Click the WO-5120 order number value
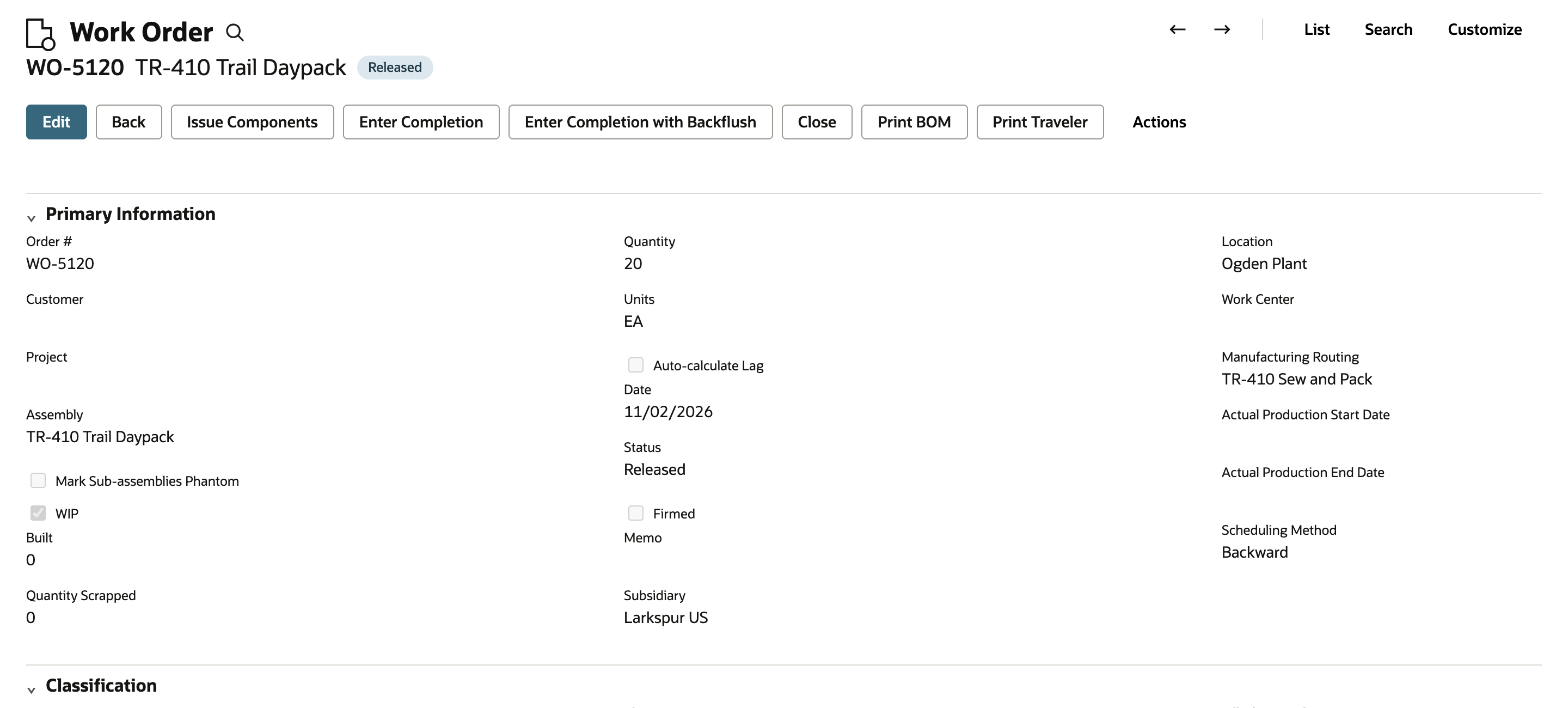The width and height of the screenshot is (1568, 708). [60, 264]
